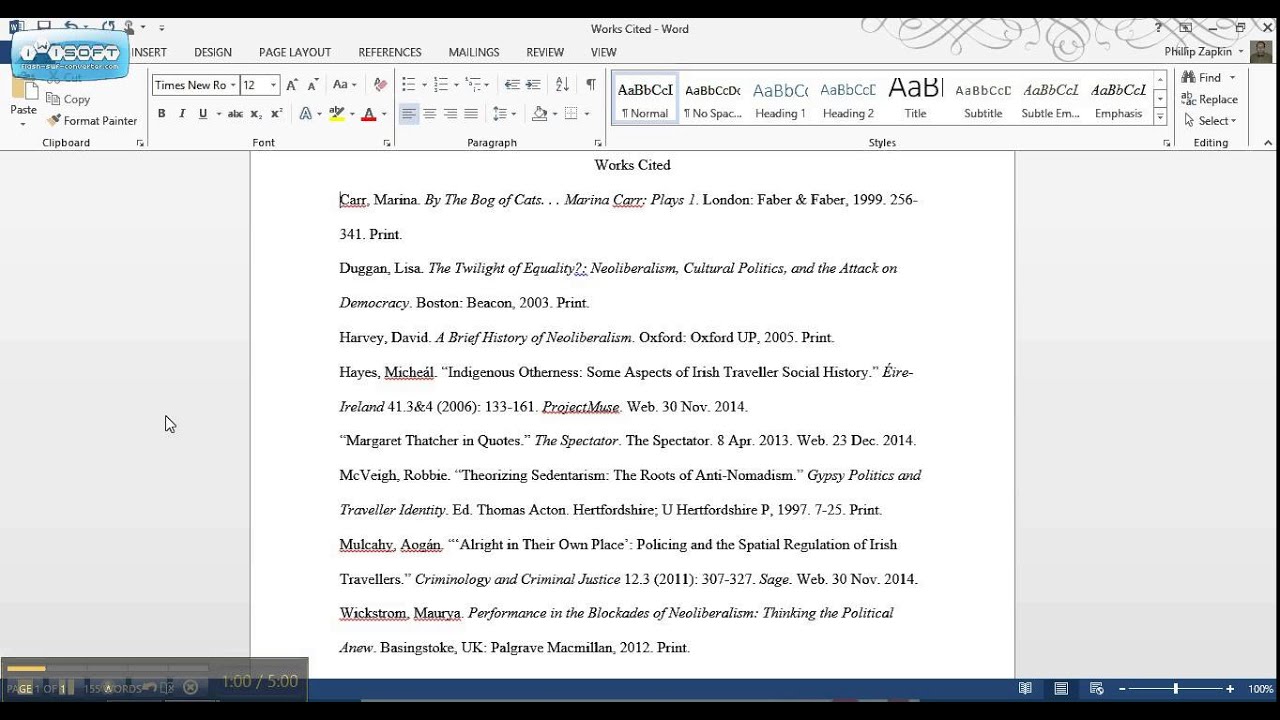Click the Multilevel List icon
Image resolution: width=1280 pixels, height=720 pixels.
point(474,85)
